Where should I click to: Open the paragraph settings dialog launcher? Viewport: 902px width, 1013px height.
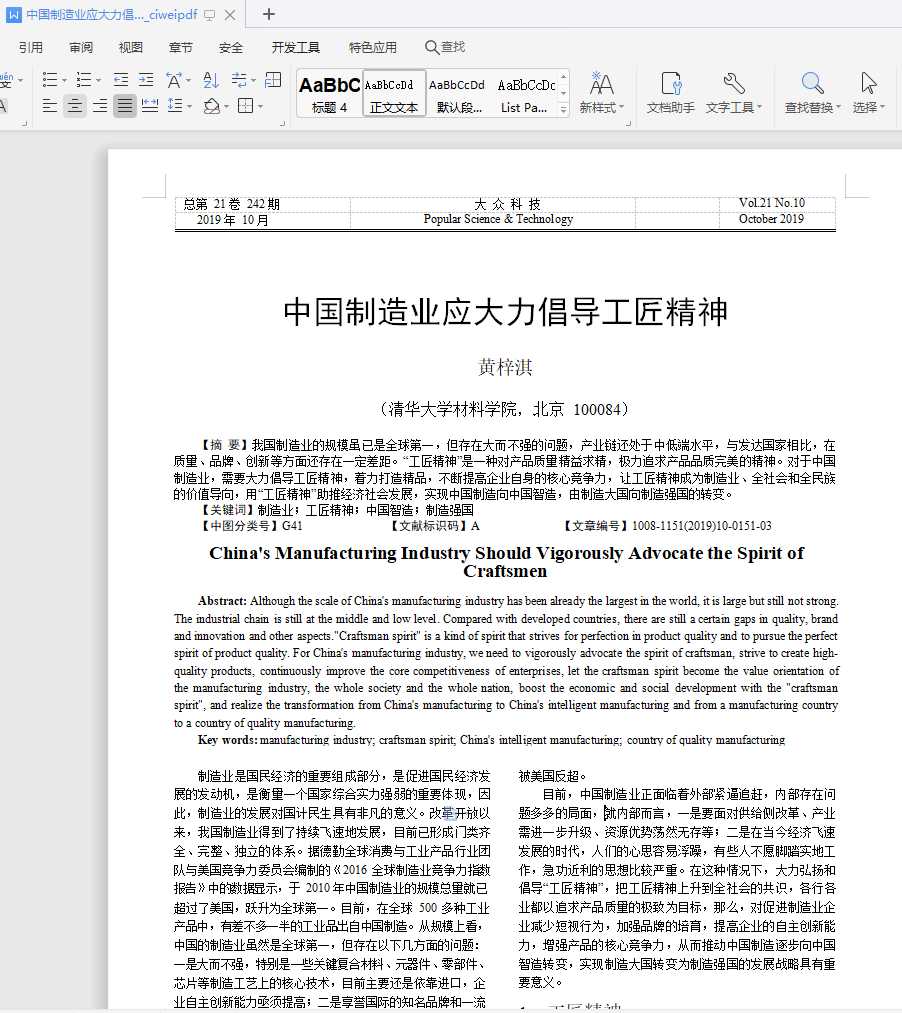282,123
